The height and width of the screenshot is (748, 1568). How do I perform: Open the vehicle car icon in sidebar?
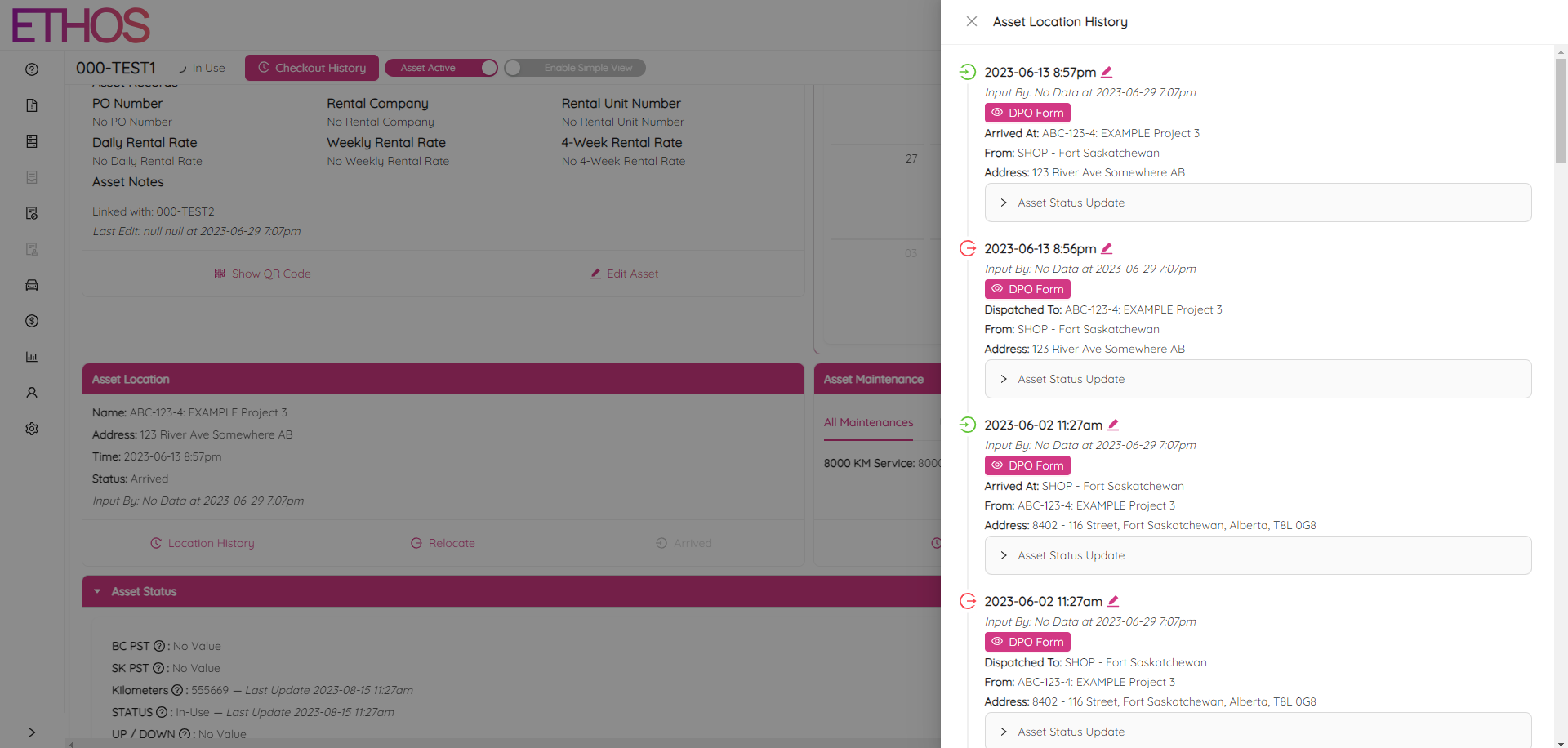point(32,285)
